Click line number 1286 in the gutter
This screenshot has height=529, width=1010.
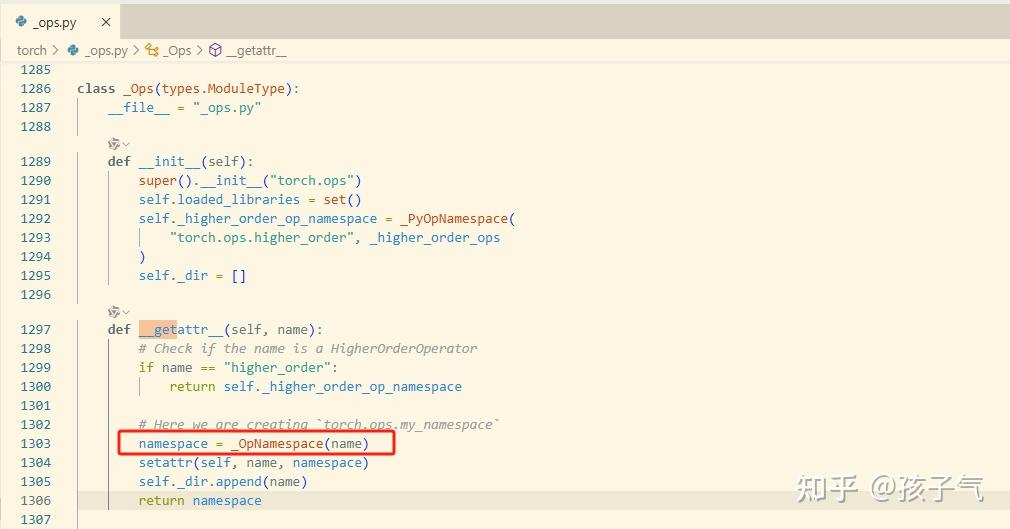(35, 88)
